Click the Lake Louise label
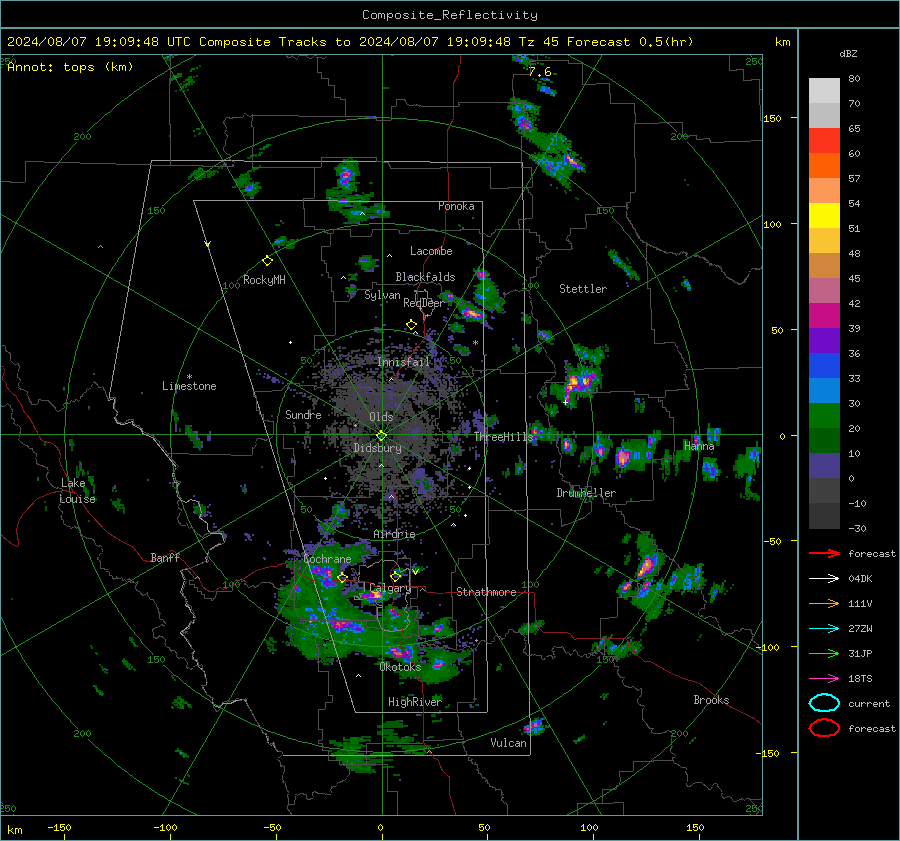This screenshot has width=900, height=841. point(77,491)
